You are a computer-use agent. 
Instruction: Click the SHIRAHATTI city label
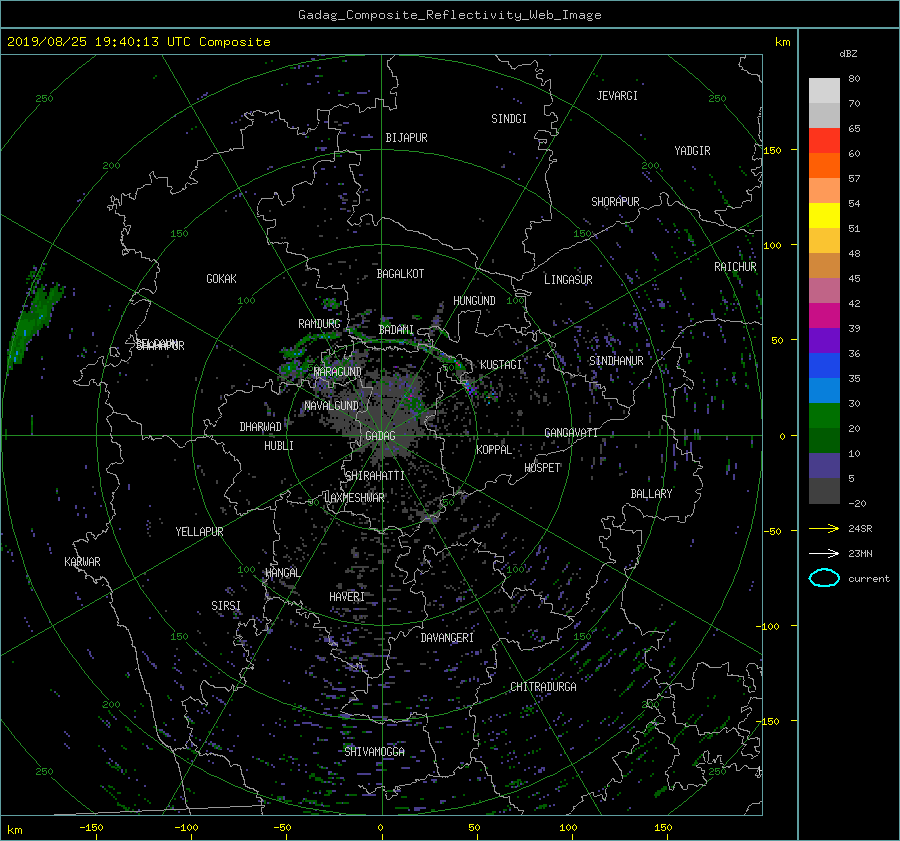pyautogui.click(x=375, y=476)
